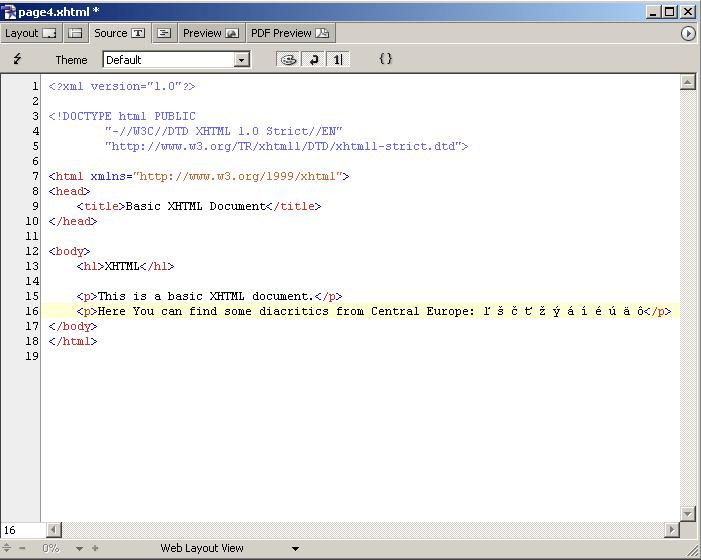Click the XHTML 1.0 Strict//EN string

224,131
